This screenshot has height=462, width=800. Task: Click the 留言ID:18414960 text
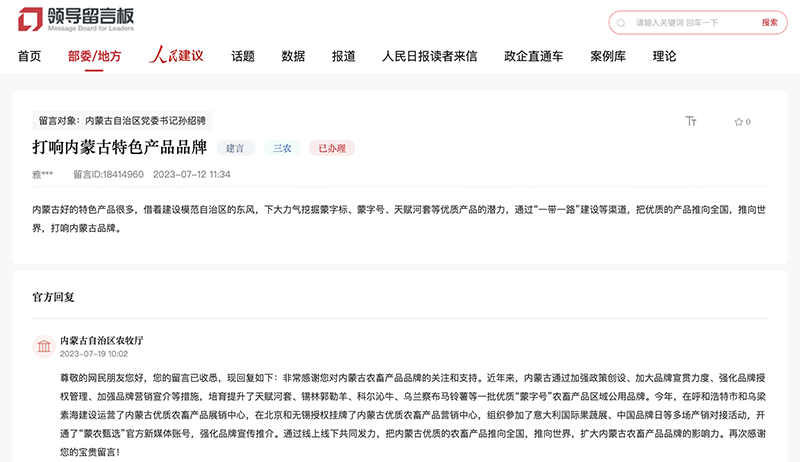coord(108,174)
